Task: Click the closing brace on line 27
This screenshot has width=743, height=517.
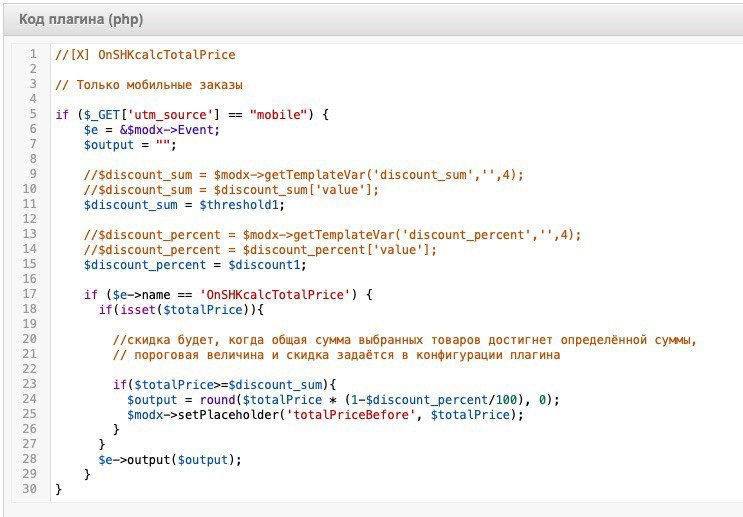Action: [102, 444]
